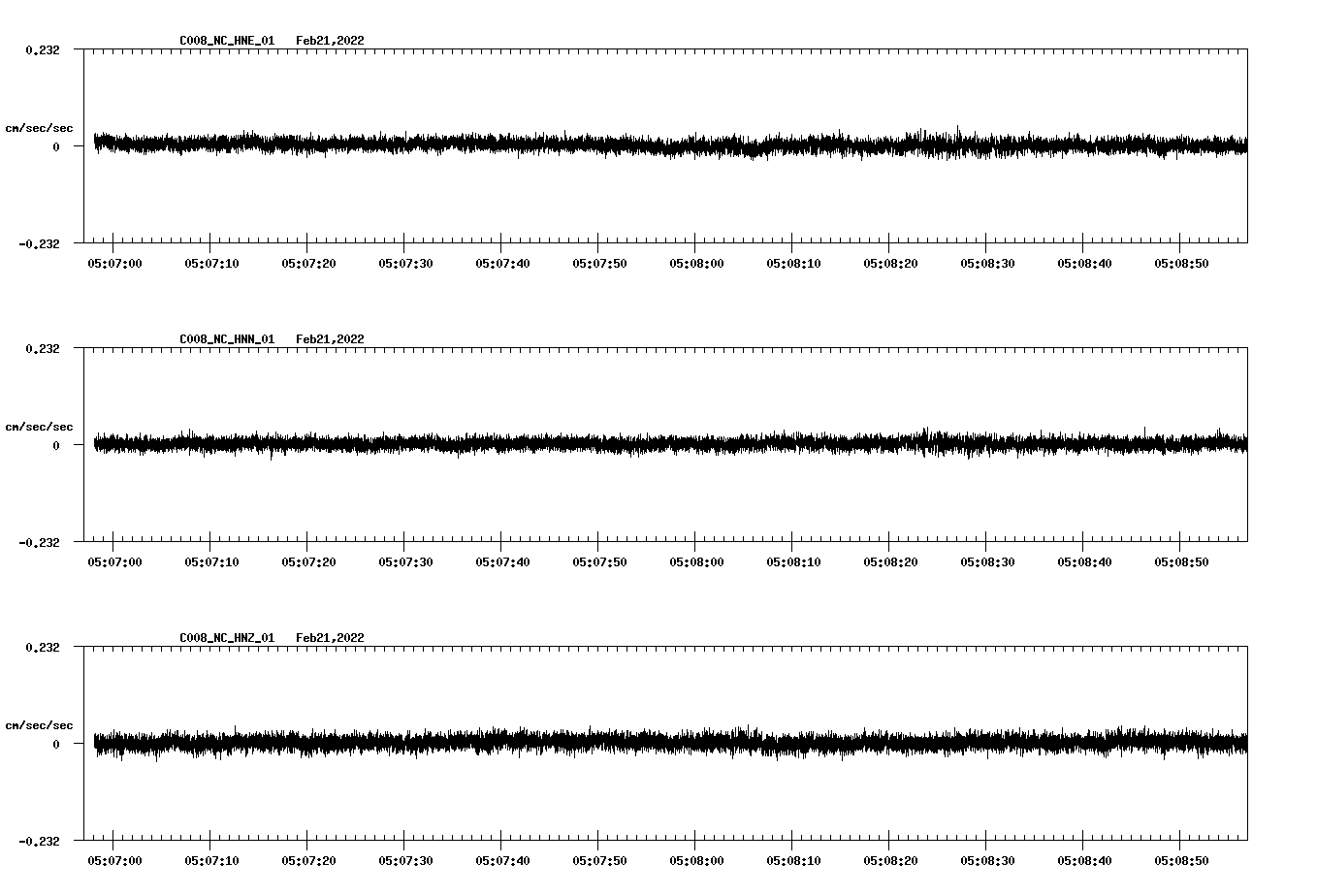Viewport: 1317px width, 896px height.
Task: Click 05:07:20 time label under HNE plot
Action: pyautogui.click(x=308, y=264)
